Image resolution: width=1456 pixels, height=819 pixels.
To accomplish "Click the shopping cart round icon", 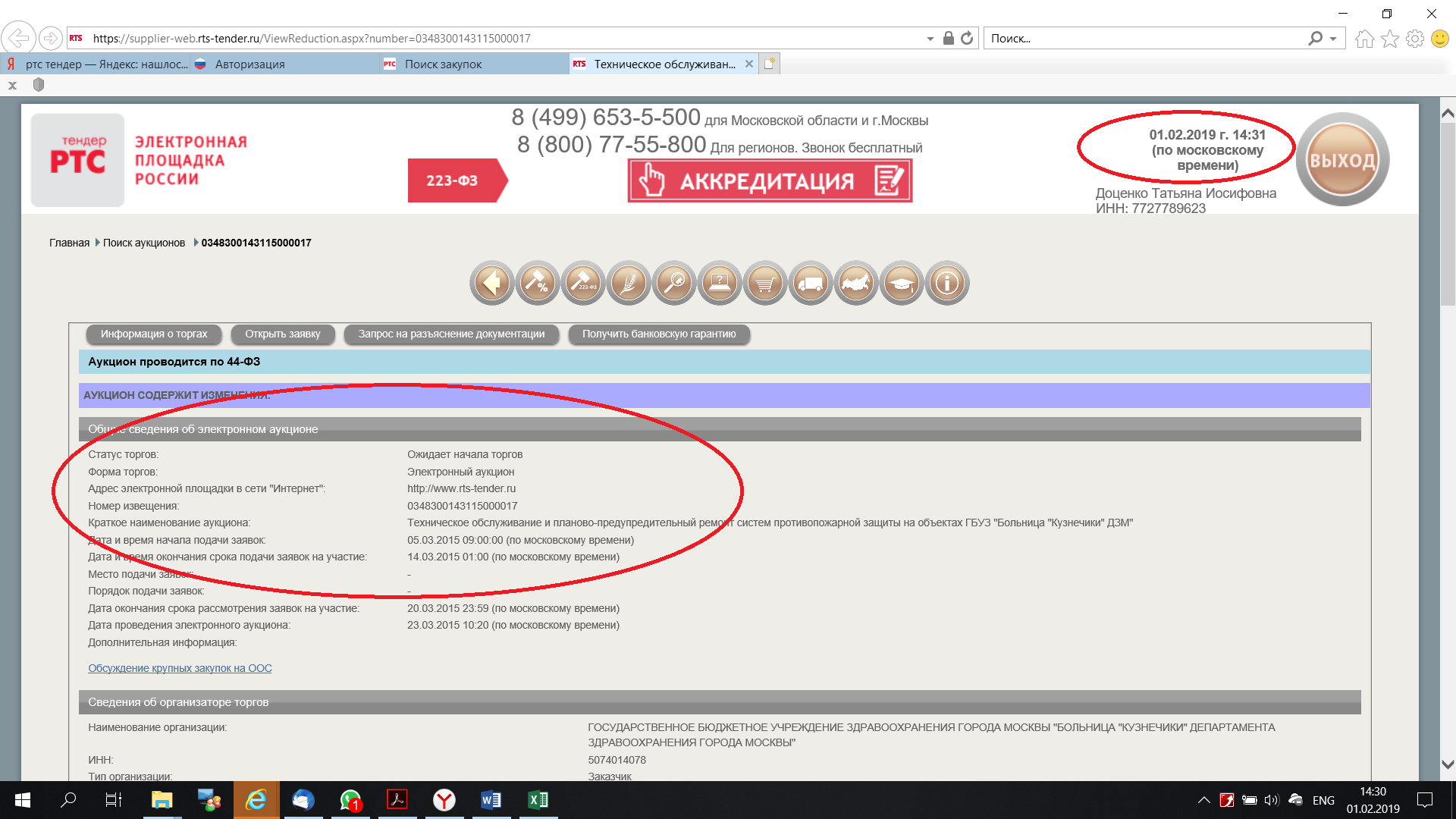I will 765,284.
